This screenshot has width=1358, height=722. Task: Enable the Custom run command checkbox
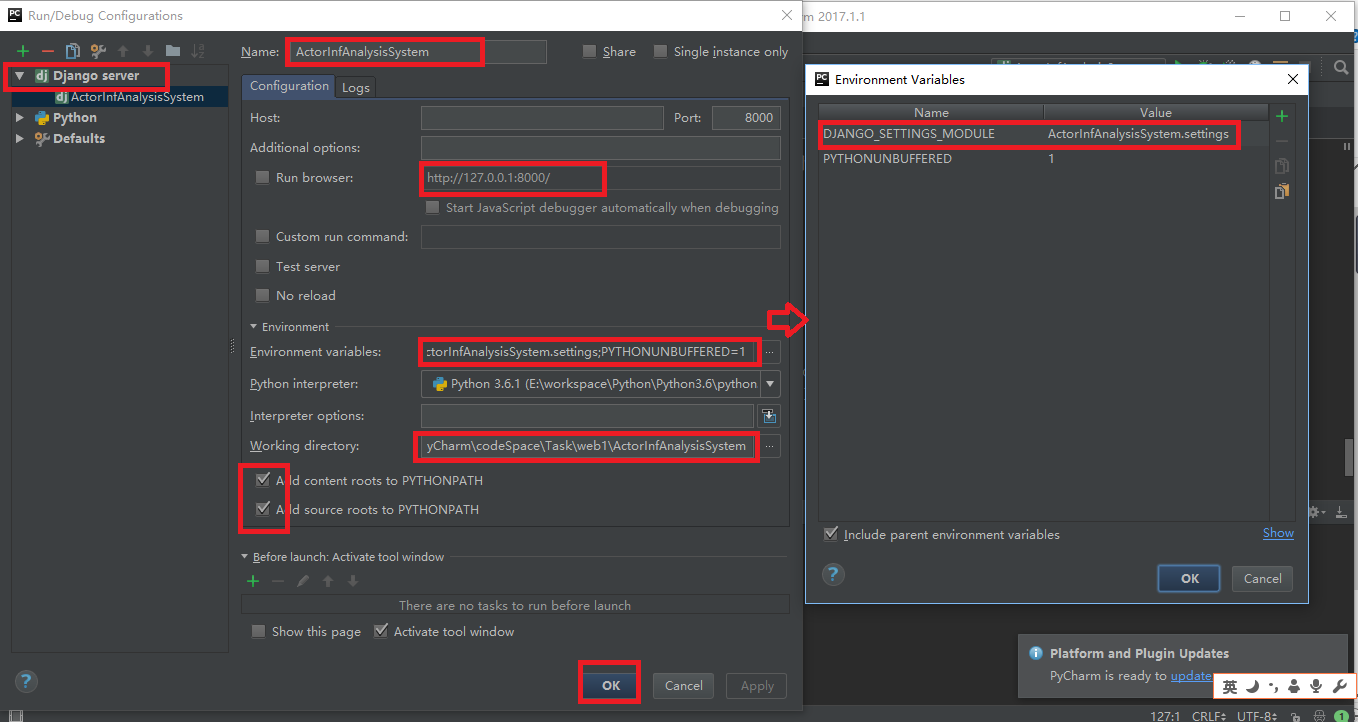point(262,236)
